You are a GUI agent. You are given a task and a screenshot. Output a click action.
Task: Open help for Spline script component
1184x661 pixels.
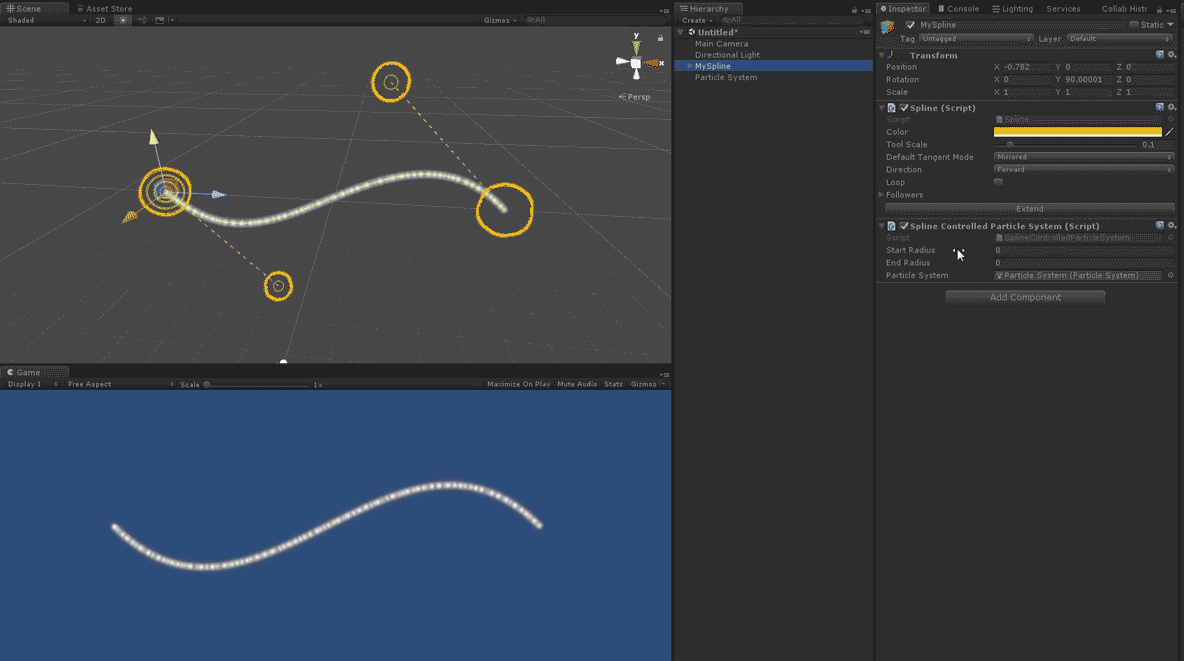tap(1159, 107)
